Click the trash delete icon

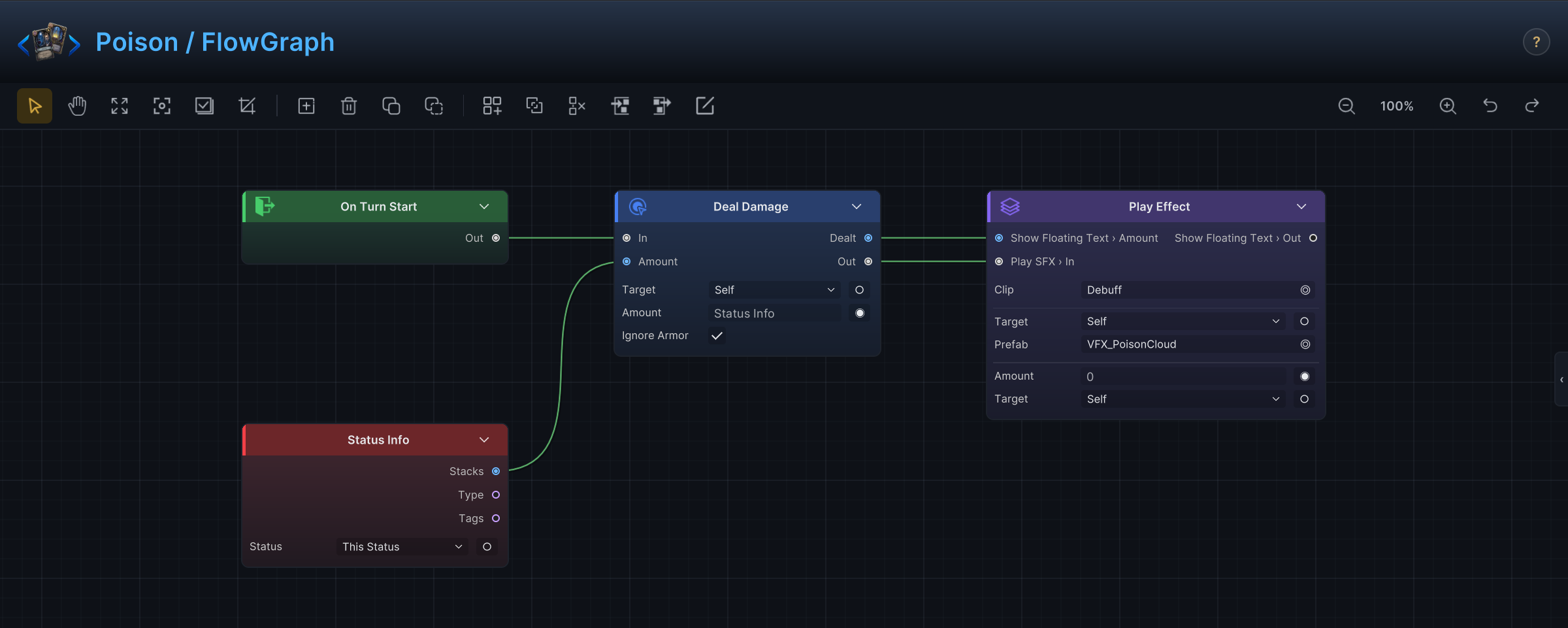(349, 106)
